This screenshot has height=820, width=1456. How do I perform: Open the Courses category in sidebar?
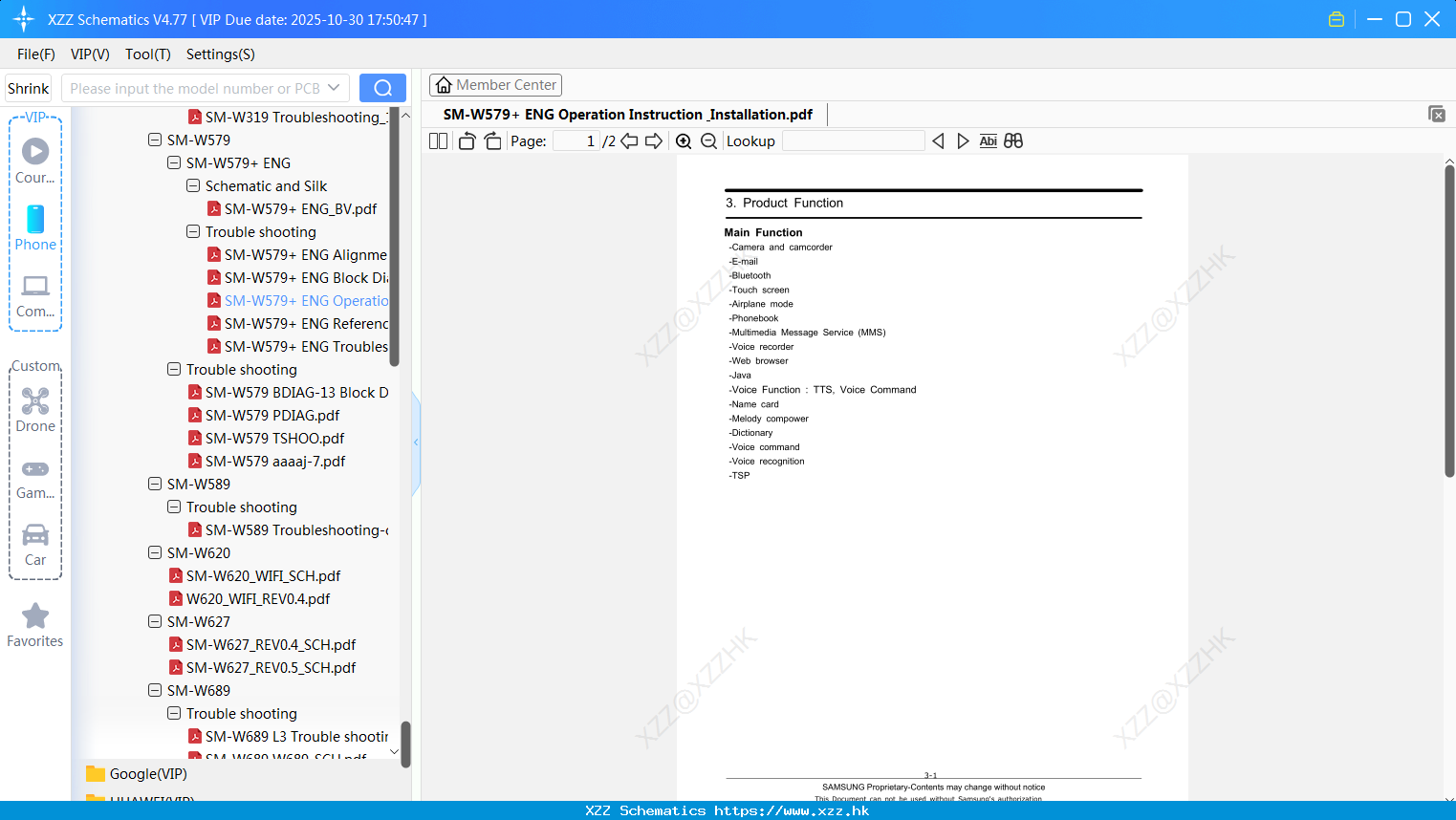click(x=35, y=162)
